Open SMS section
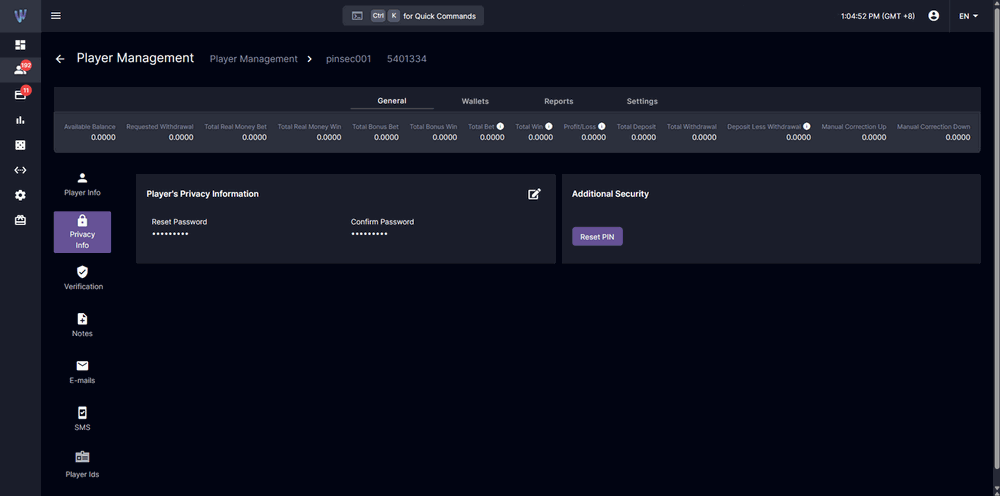 [x=82, y=419]
